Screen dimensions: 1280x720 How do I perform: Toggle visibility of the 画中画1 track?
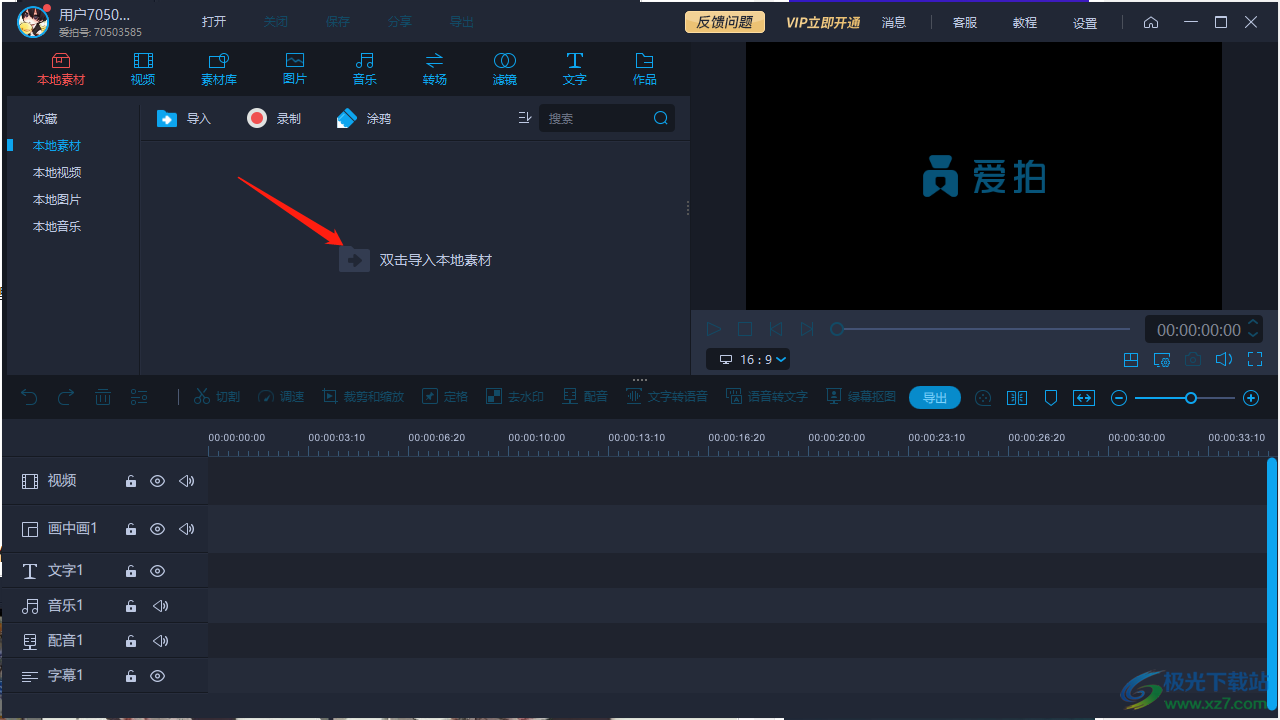pyautogui.click(x=157, y=529)
